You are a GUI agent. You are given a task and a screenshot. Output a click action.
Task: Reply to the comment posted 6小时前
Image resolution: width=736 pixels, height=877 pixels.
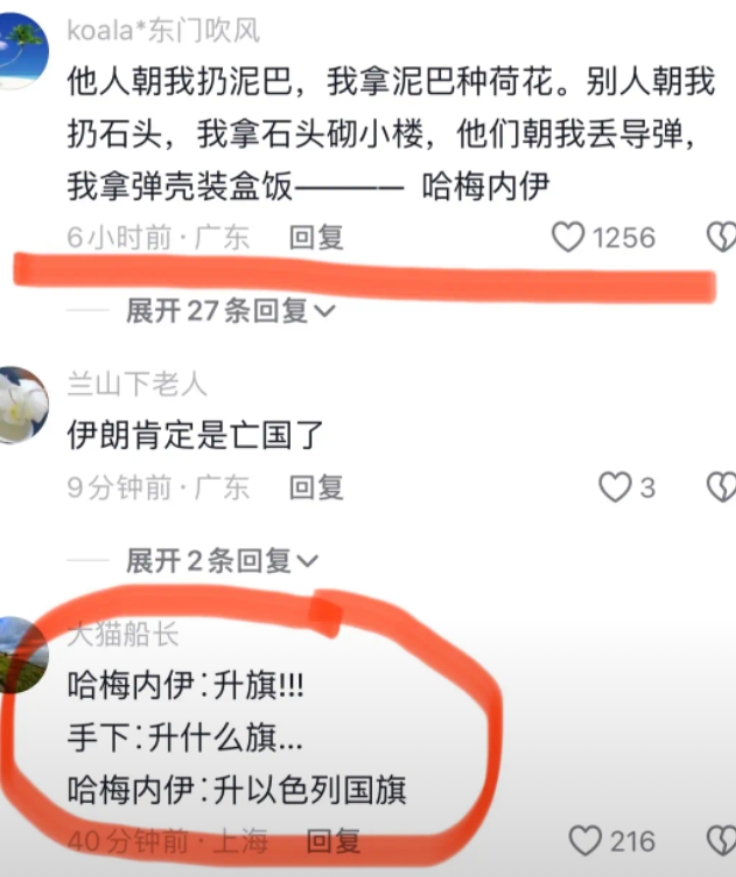click(x=316, y=238)
